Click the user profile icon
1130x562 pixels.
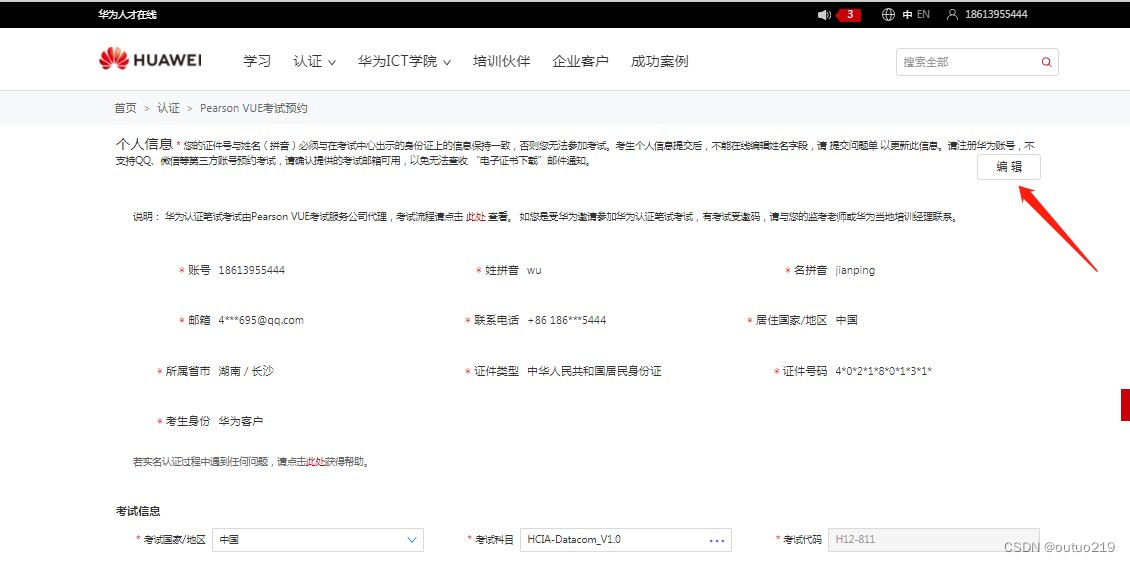coord(952,14)
